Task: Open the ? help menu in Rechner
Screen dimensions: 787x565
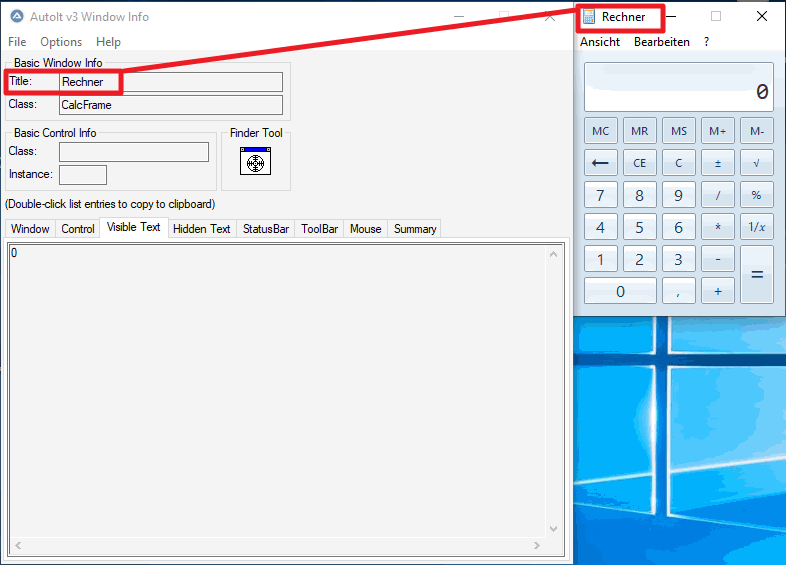Action: (706, 42)
